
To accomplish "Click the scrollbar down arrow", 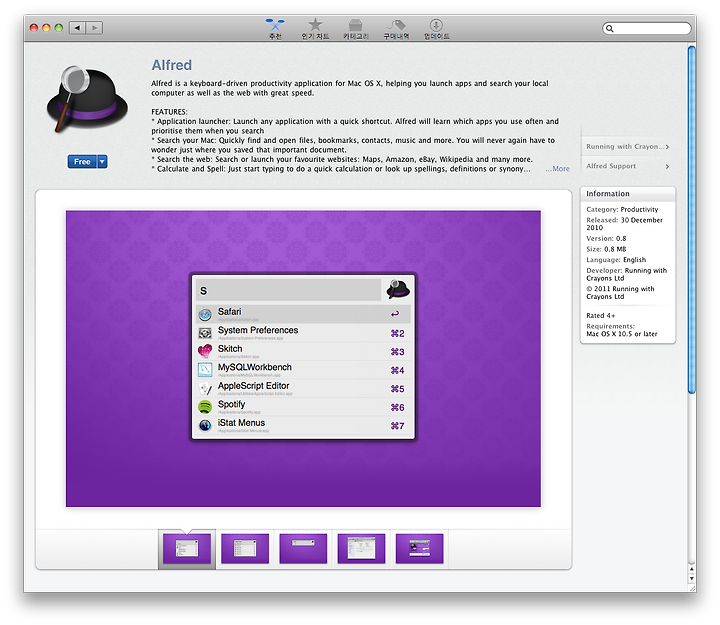I will pos(692,580).
